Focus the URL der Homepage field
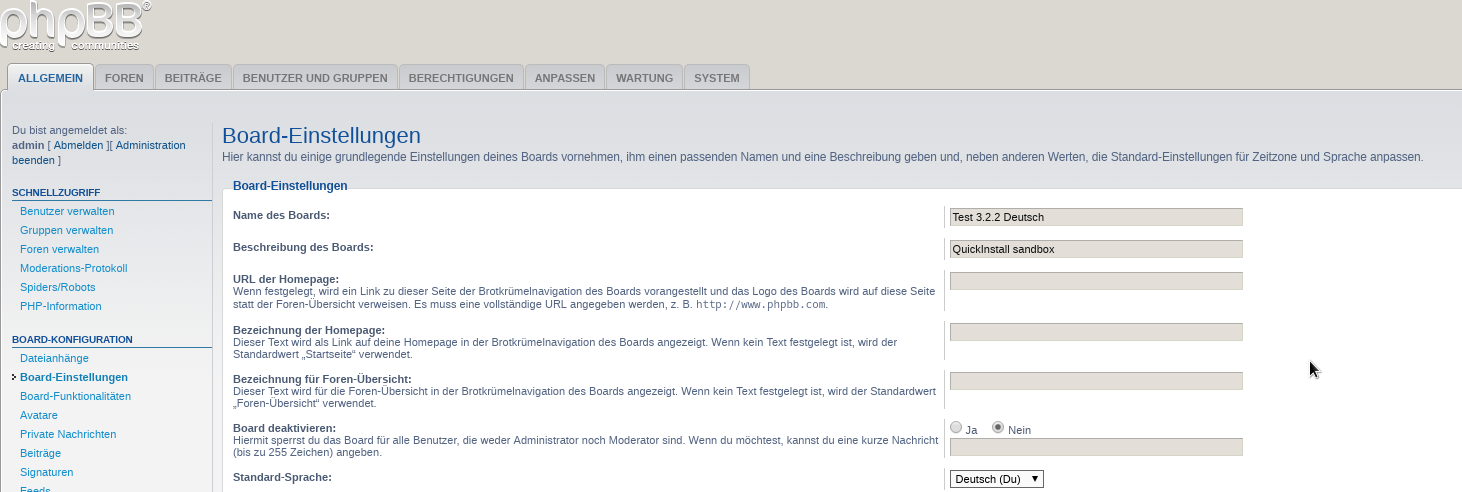Viewport: 1462px width, 492px height. point(1096,281)
